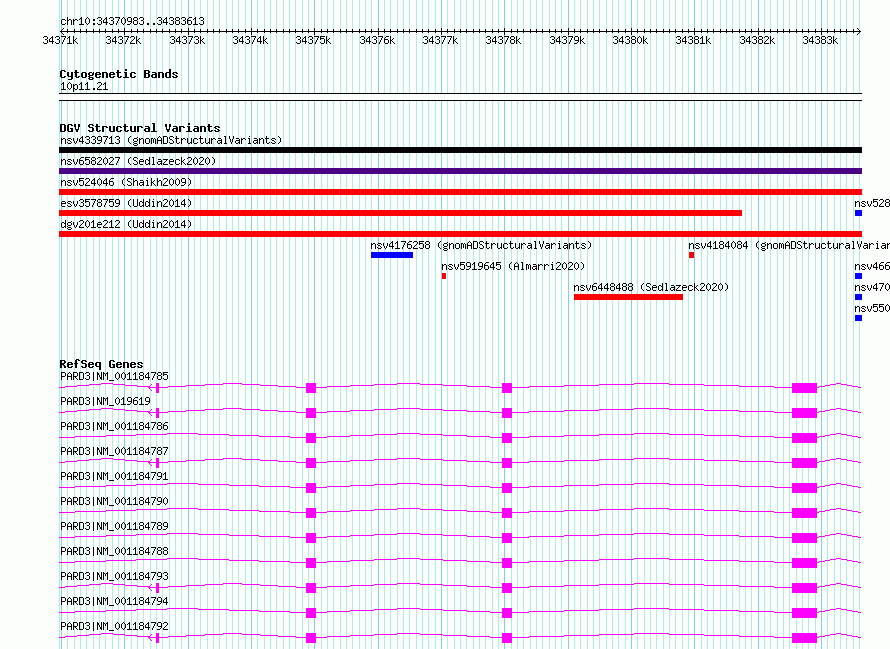This screenshot has width=890, height=649.
Task: Click the blue nsv4176258 variant bar
Action: point(392,255)
